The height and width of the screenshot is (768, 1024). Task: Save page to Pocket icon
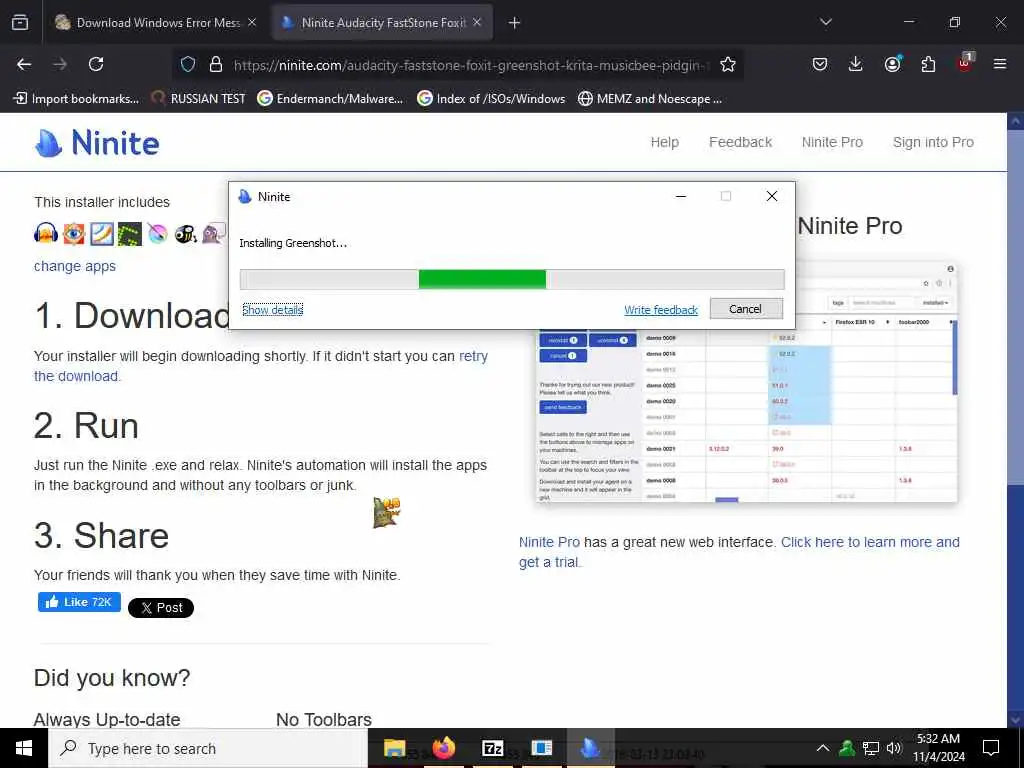click(x=820, y=64)
